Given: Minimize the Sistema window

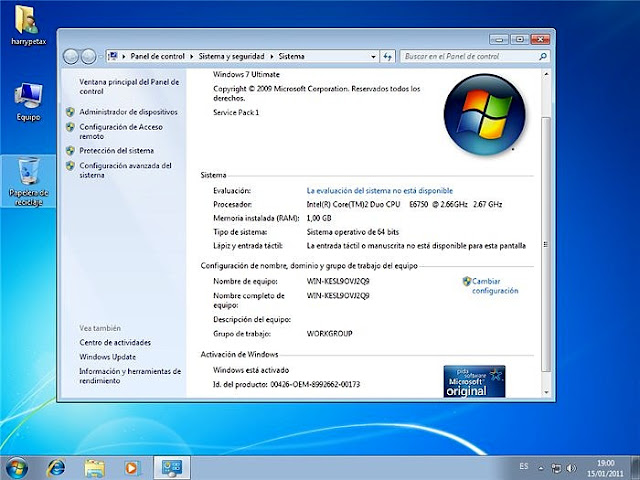Looking at the screenshot, I should click(x=499, y=39).
